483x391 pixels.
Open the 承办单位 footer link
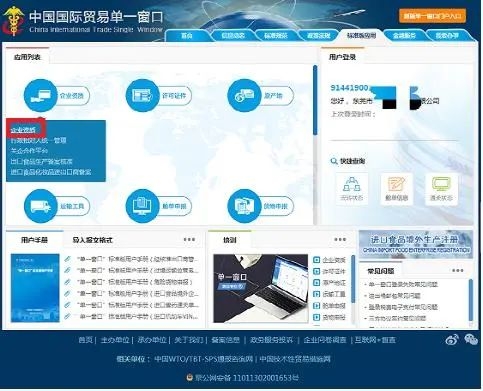coord(152,340)
